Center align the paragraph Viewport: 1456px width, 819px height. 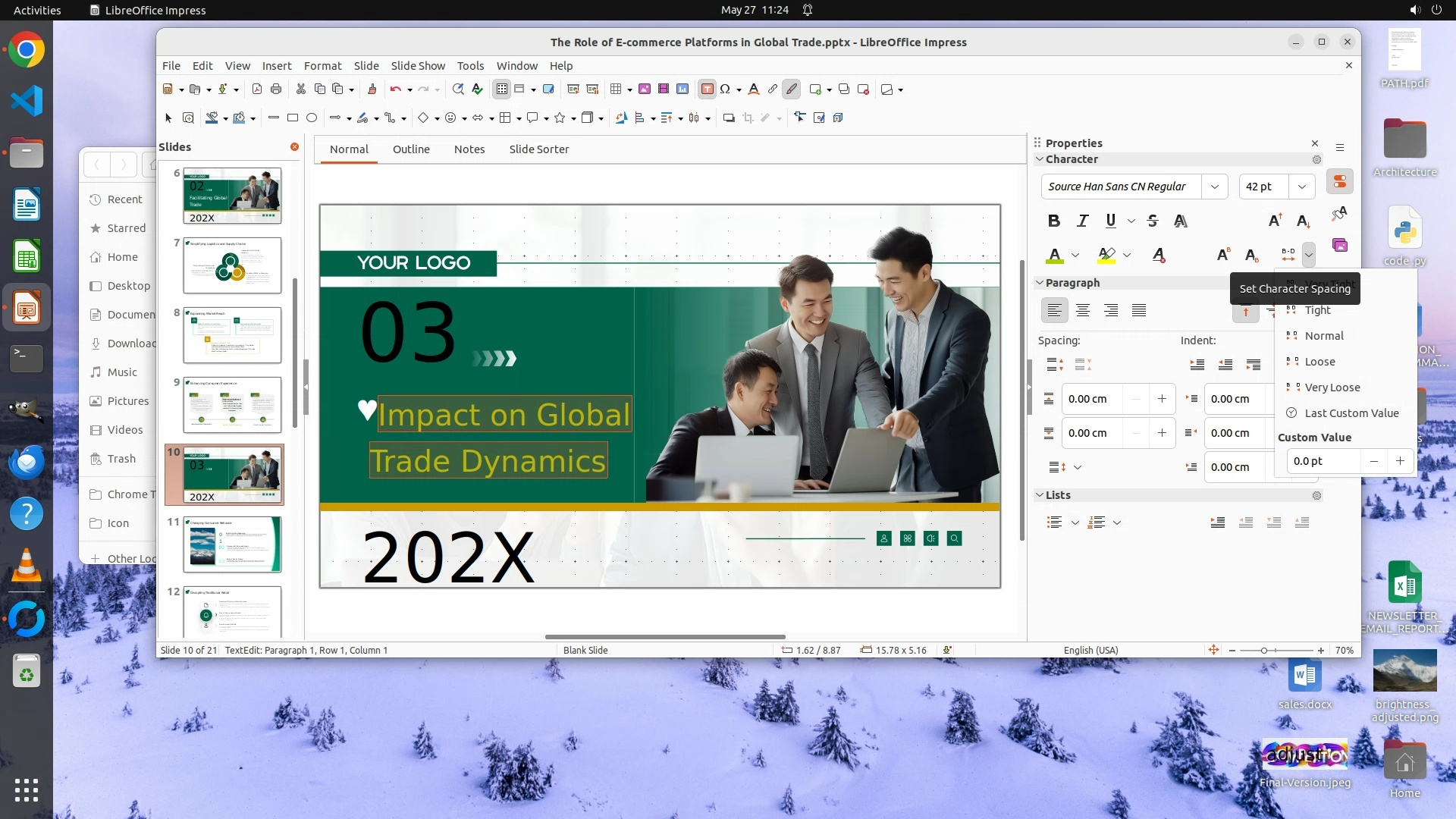[x=1082, y=310]
